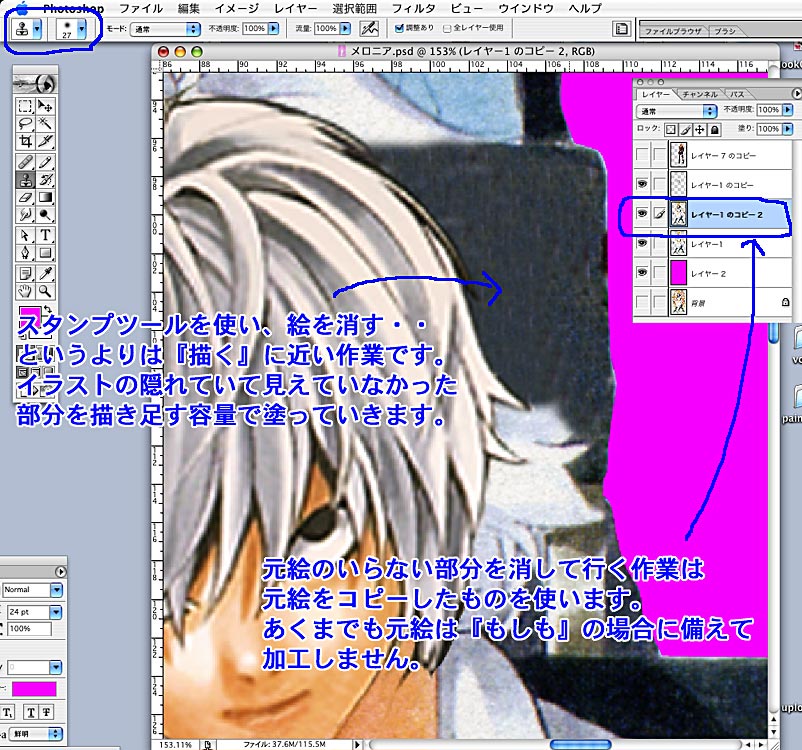802x750 pixels.
Task: Select the Path Selection arrow tool
Action: [x=25, y=235]
